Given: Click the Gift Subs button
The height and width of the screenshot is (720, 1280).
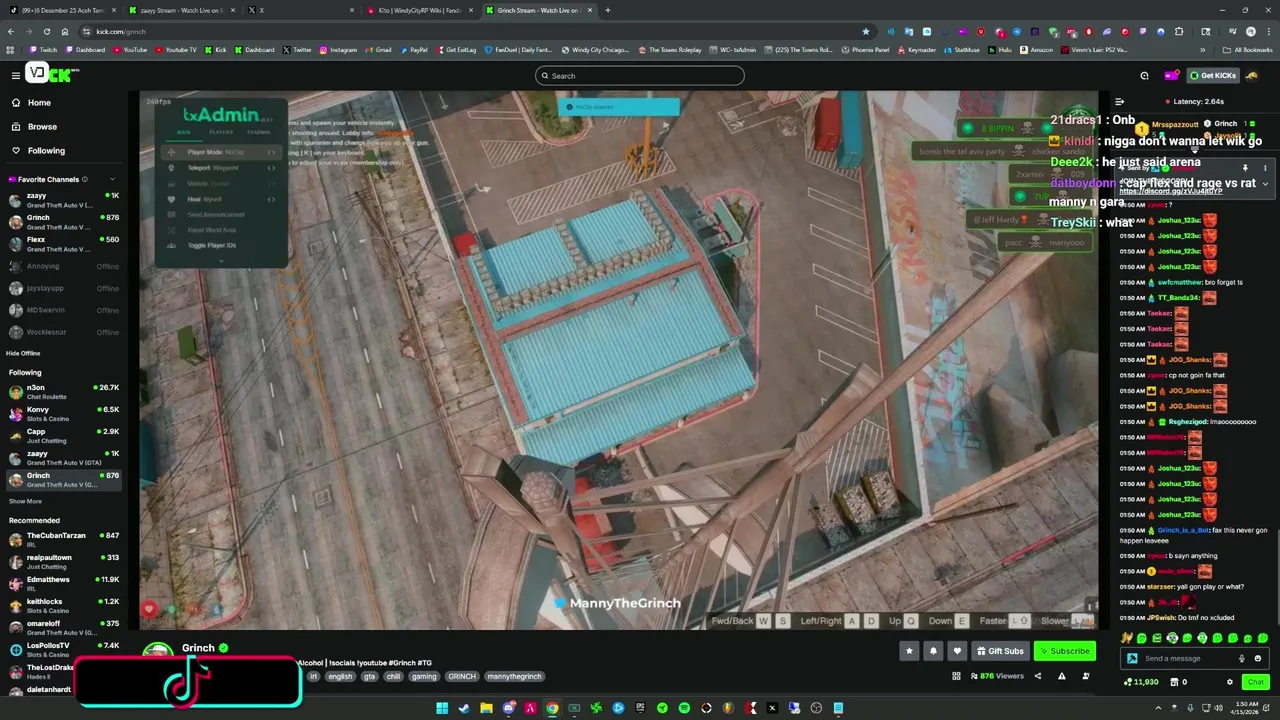Looking at the screenshot, I should tap(1000, 651).
